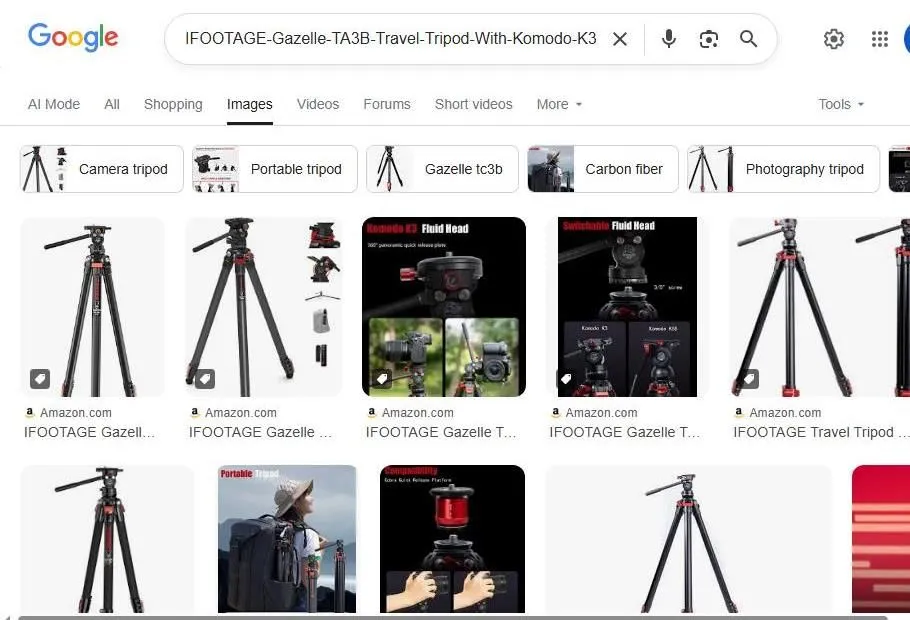
Task: Open Google Lens image search
Action: (x=709, y=39)
